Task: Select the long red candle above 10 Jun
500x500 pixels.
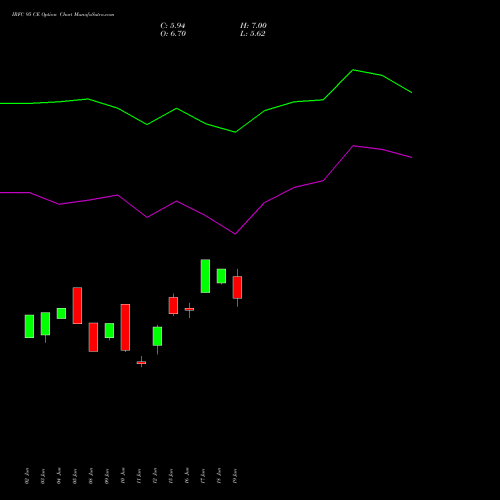Action: [x=125, y=327]
